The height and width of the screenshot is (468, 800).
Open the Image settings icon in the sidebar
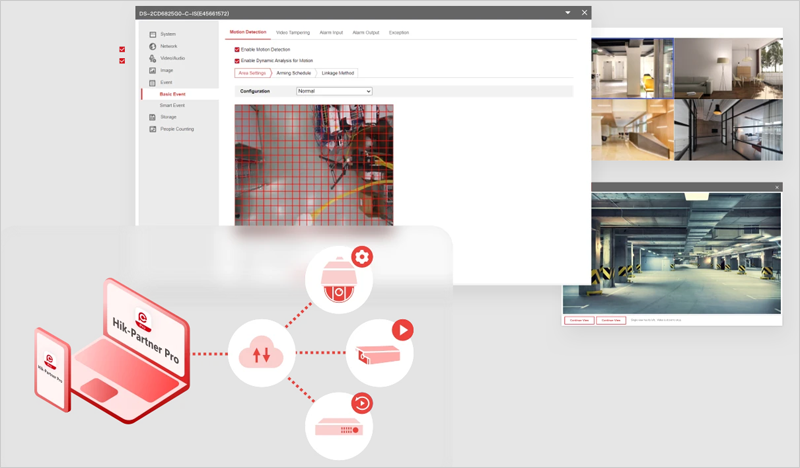coord(152,70)
